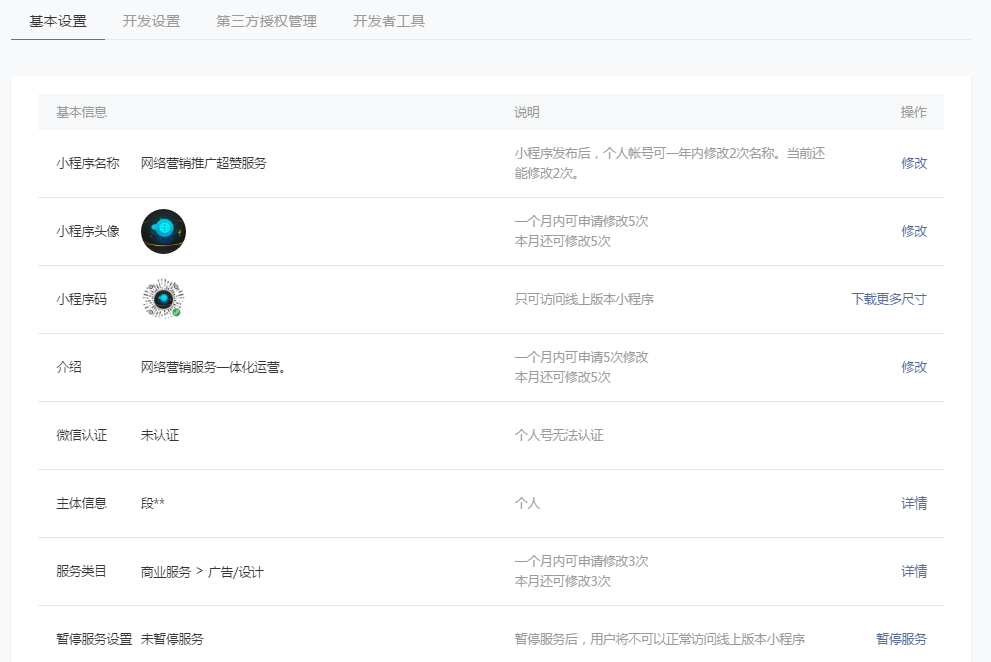Click 修改 for 小程序头像 row
Image resolution: width=991 pixels, height=662 pixels.
914,231
